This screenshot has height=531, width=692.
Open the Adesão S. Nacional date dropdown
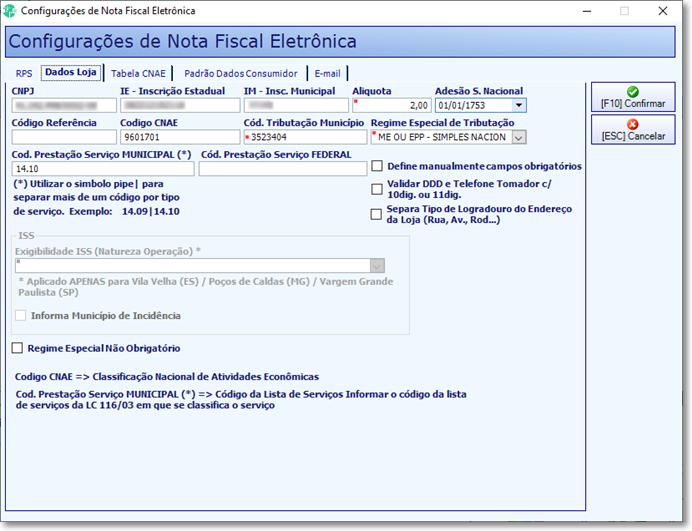[519, 105]
